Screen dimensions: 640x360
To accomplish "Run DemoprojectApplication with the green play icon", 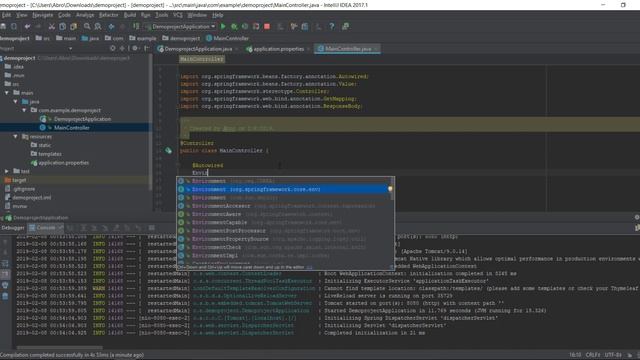I will tap(223, 27).
